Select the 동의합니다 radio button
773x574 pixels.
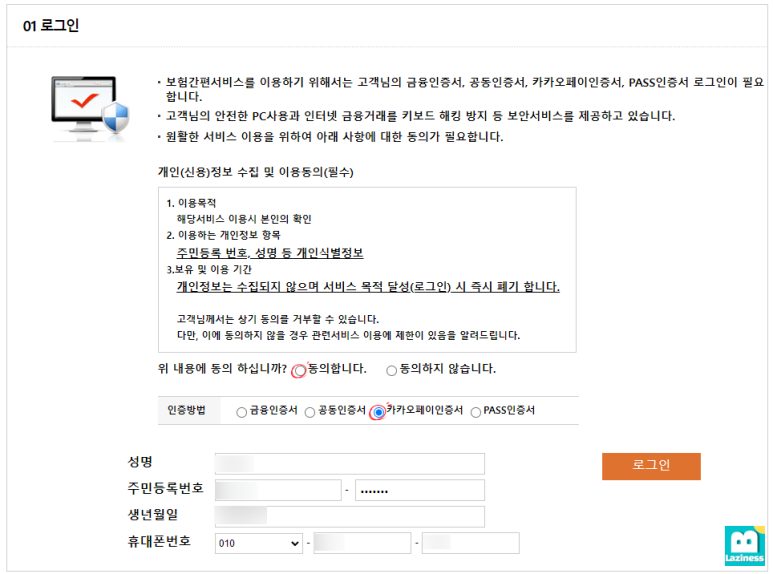point(300,371)
